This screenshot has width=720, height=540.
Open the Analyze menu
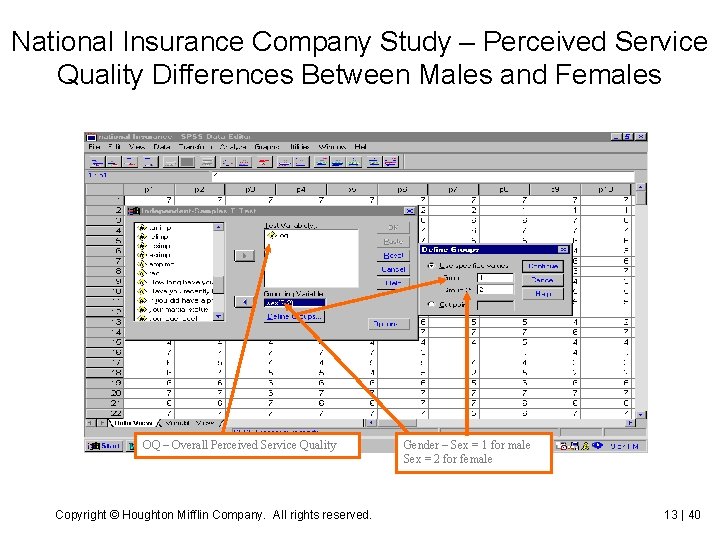pos(233,147)
